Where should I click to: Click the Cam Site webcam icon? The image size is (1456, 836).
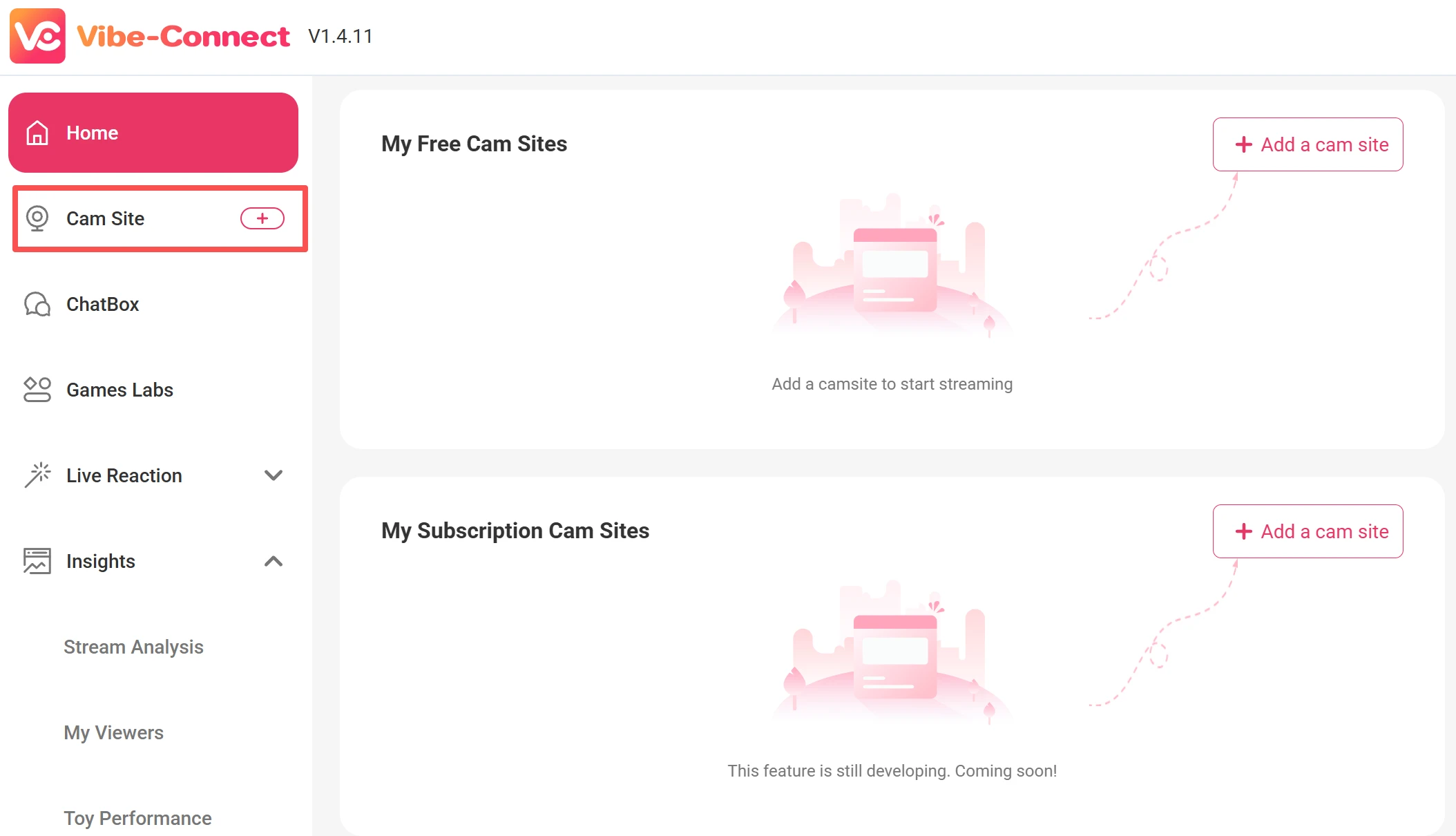coord(37,218)
